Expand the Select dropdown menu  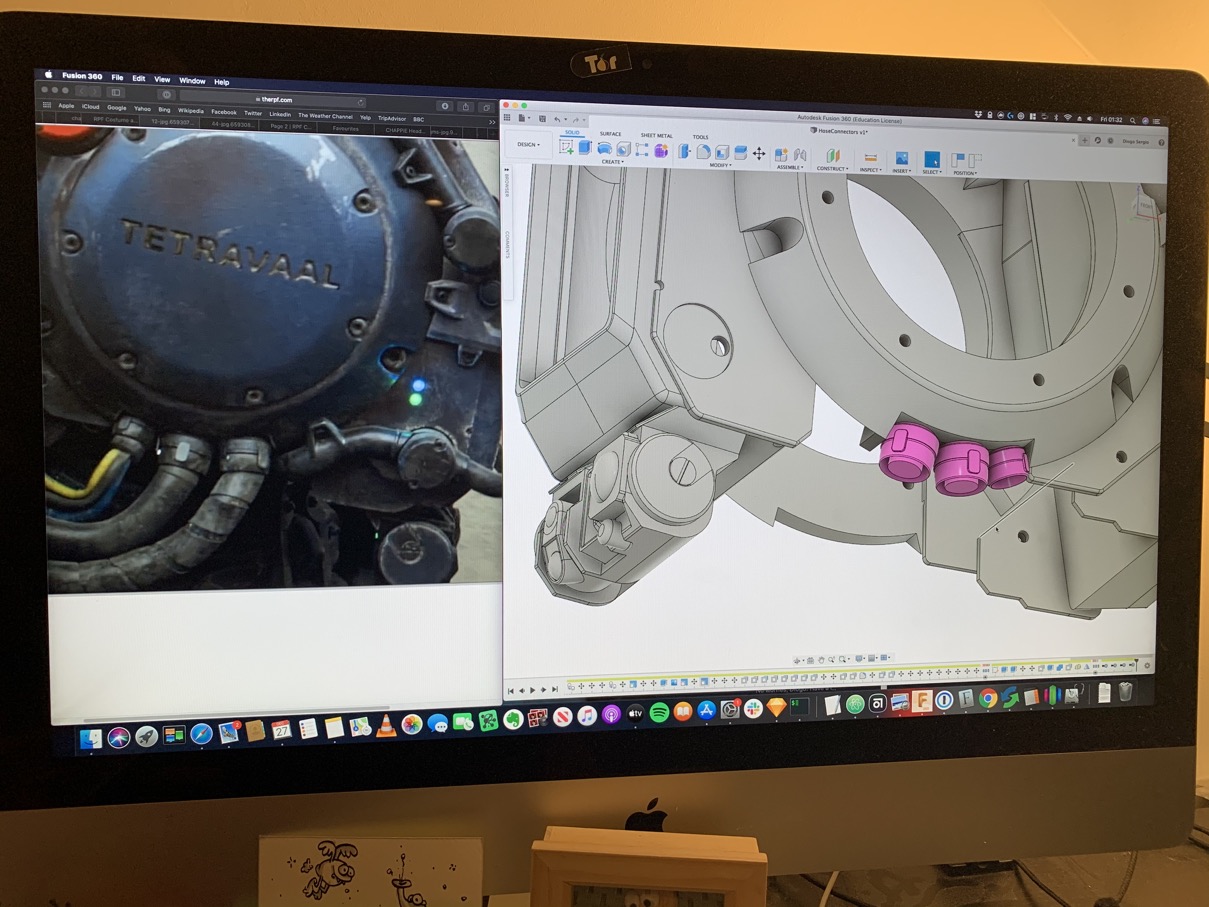pyautogui.click(x=932, y=172)
